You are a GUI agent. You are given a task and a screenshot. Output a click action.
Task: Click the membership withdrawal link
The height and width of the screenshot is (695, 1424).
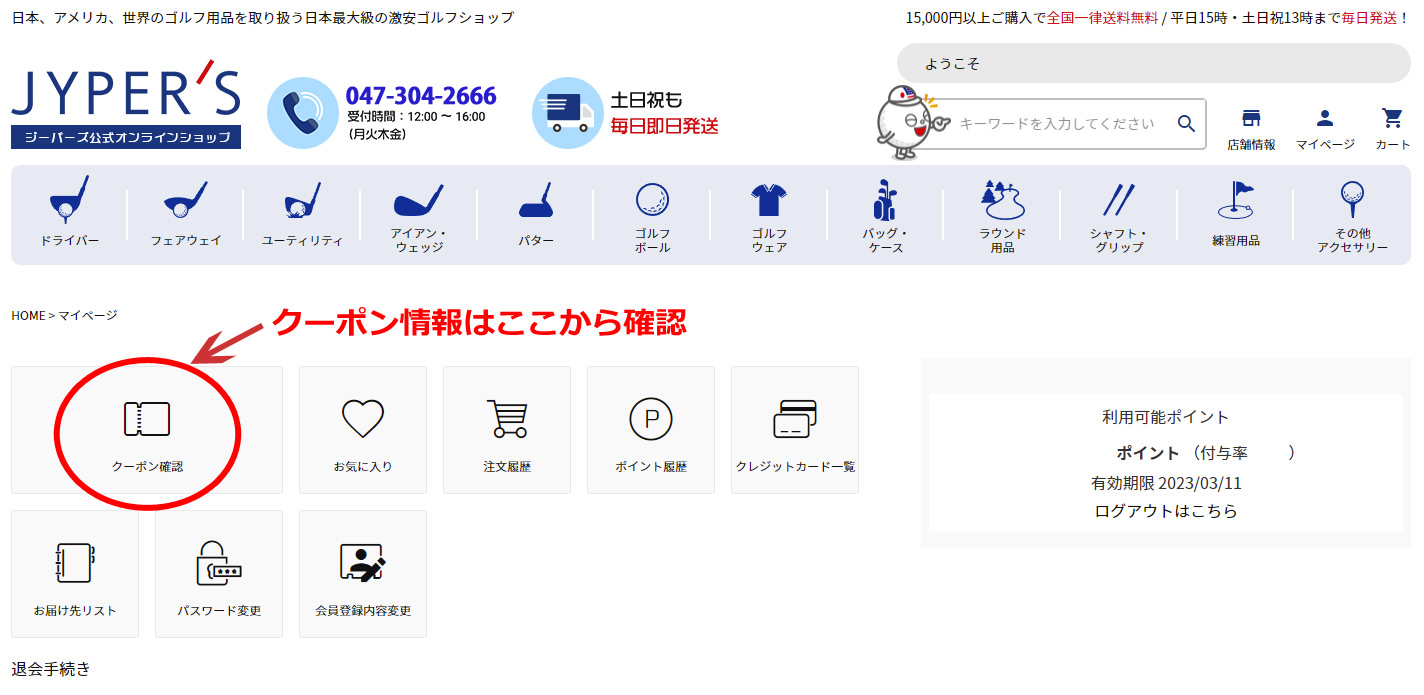[x=51, y=669]
